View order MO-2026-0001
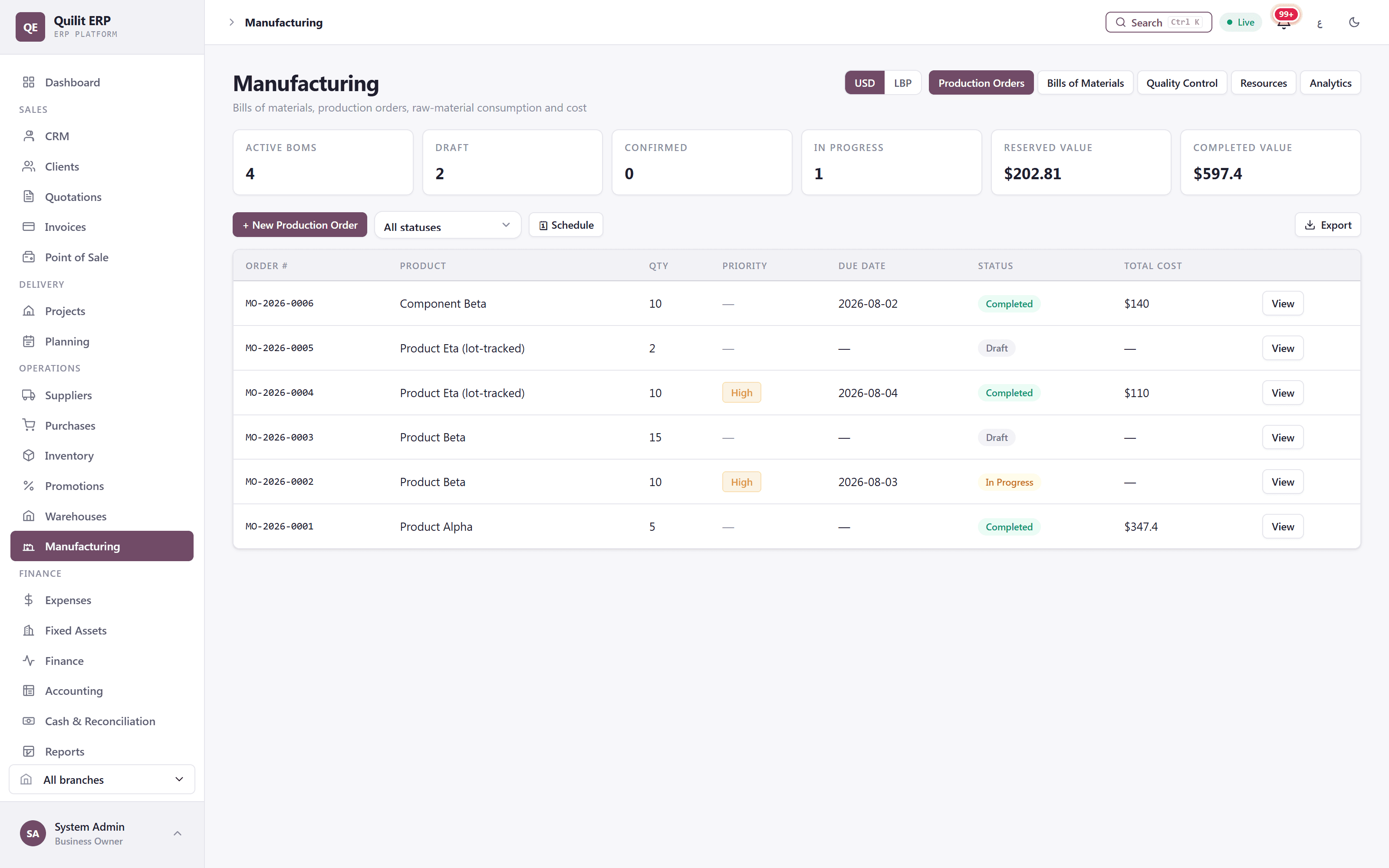1389x868 pixels. point(1282,526)
